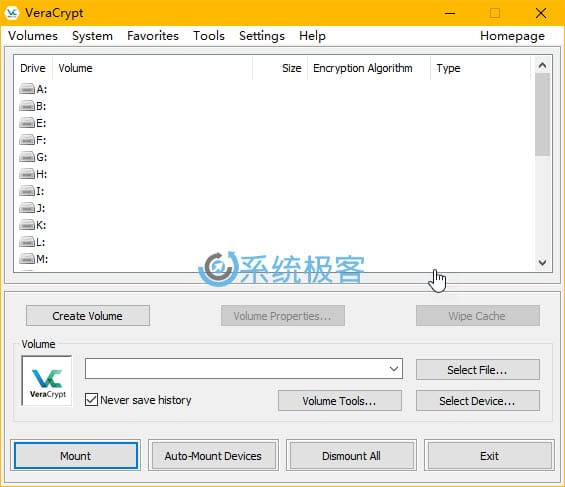Click the Select File... button

[477, 370]
